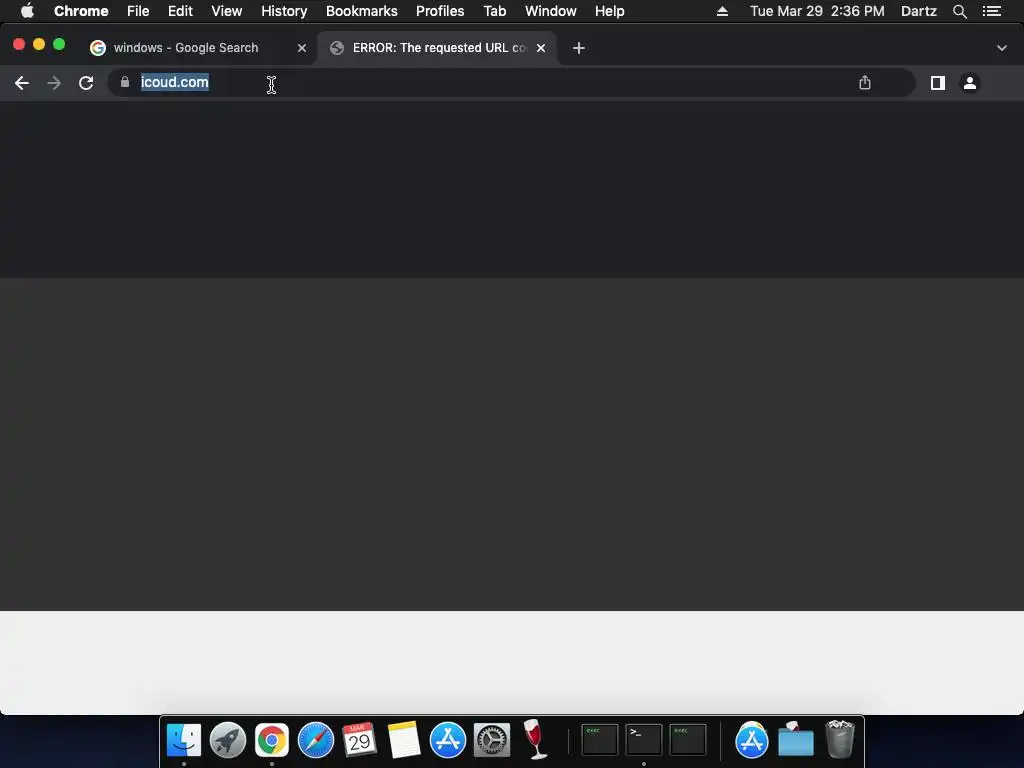Screen dimensions: 1024x768
Task: Click the lock site info icon
Action: (125, 82)
